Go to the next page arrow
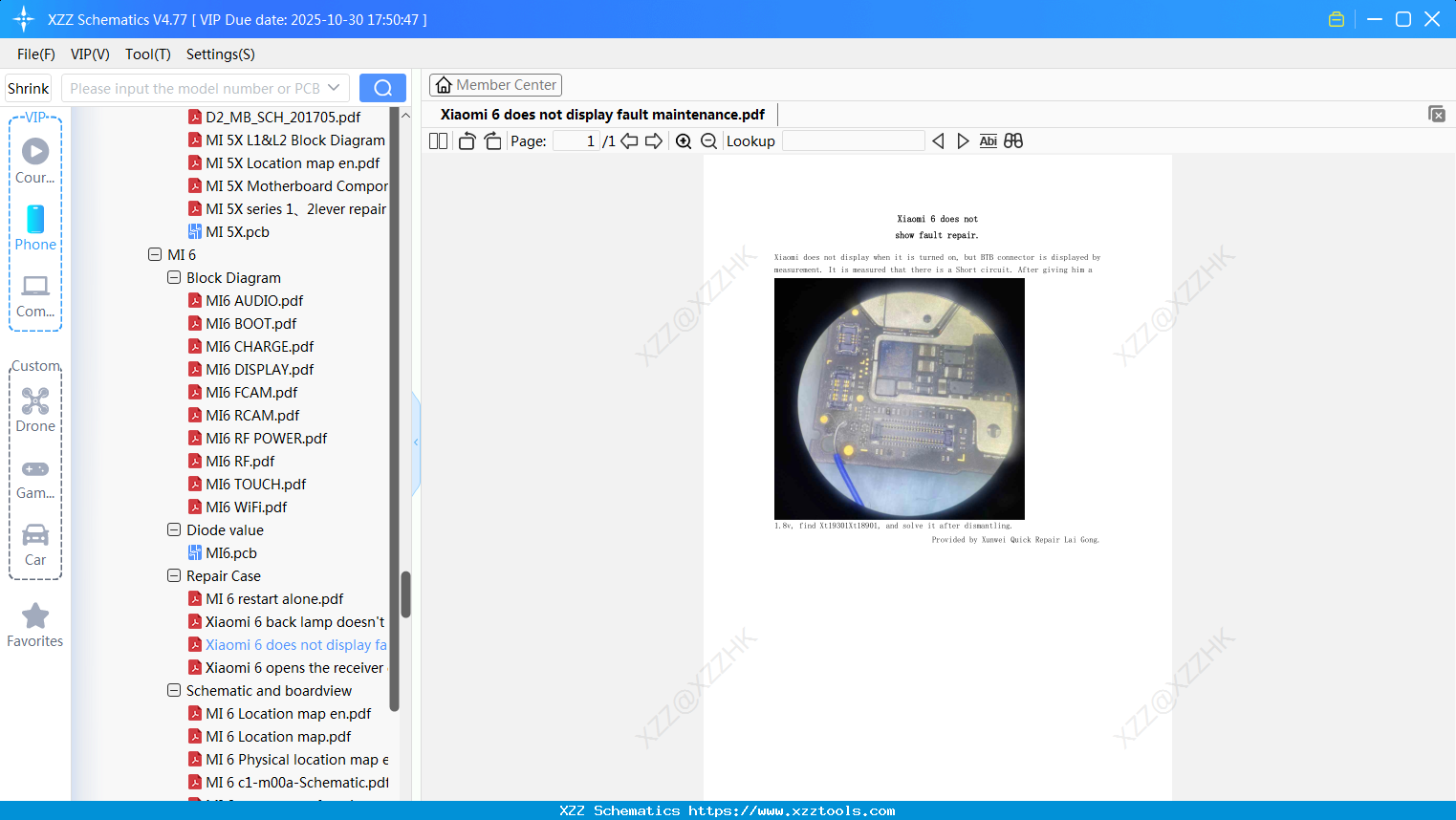Image resolution: width=1456 pixels, height=820 pixels. coord(654,141)
